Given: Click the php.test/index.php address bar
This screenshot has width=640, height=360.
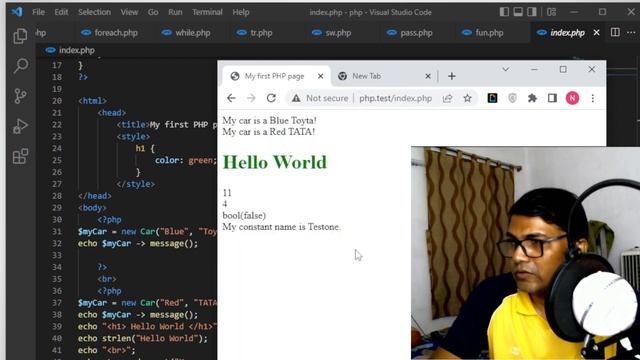Looking at the screenshot, I should [x=396, y=98].
